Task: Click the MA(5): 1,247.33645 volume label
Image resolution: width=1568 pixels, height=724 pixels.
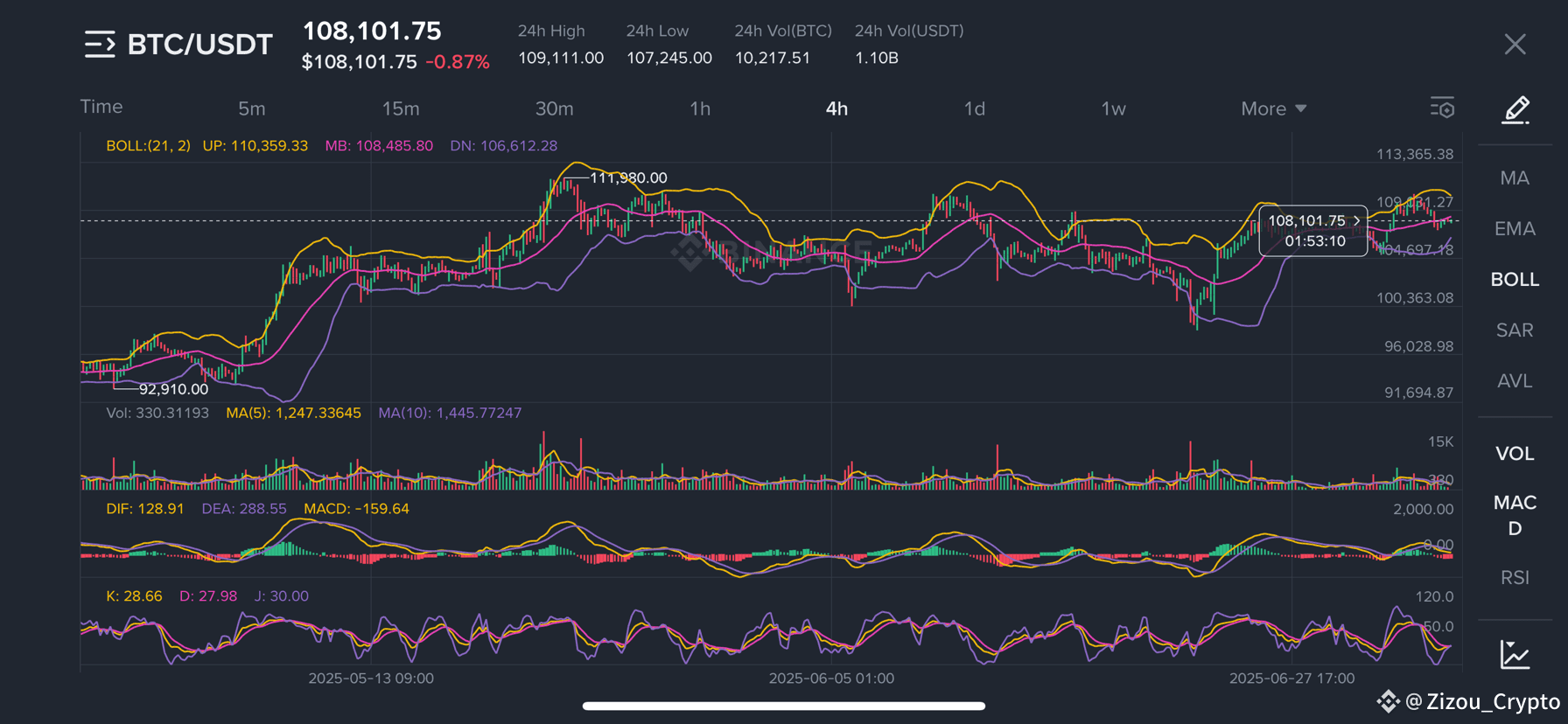Action: (293, 413)
